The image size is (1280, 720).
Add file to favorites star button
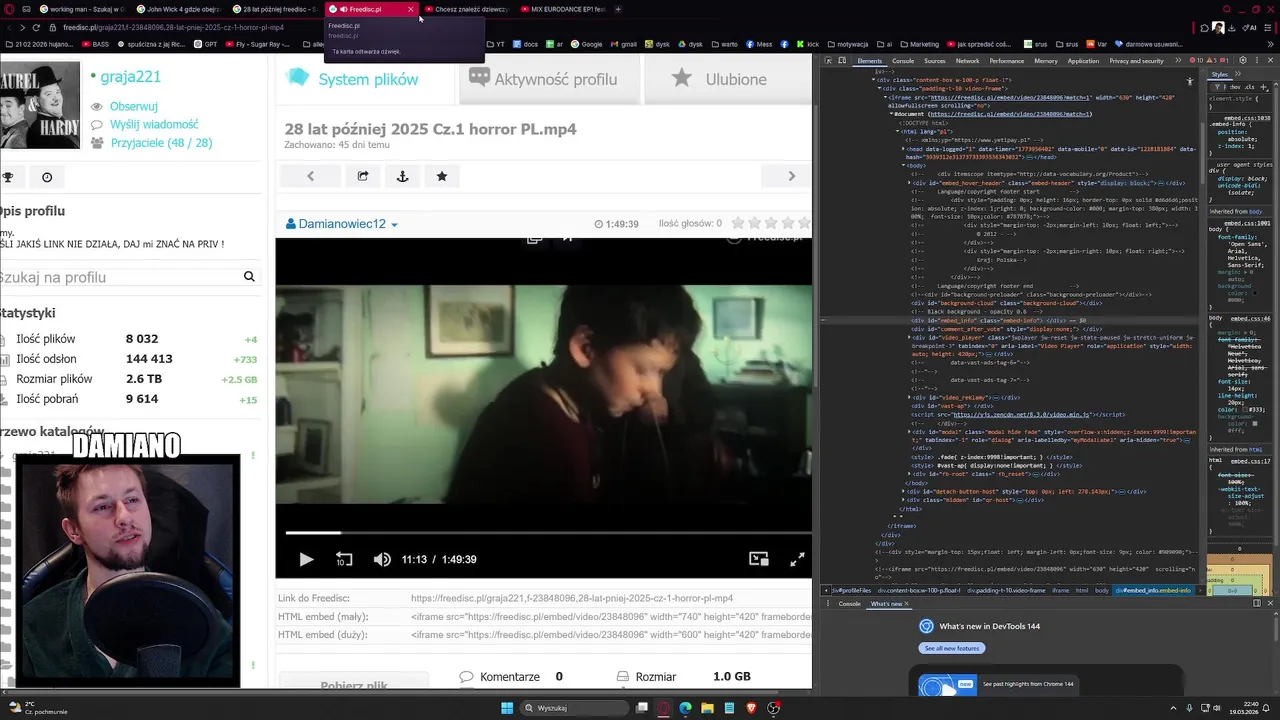pyautogui.click(x=441, y=176)
